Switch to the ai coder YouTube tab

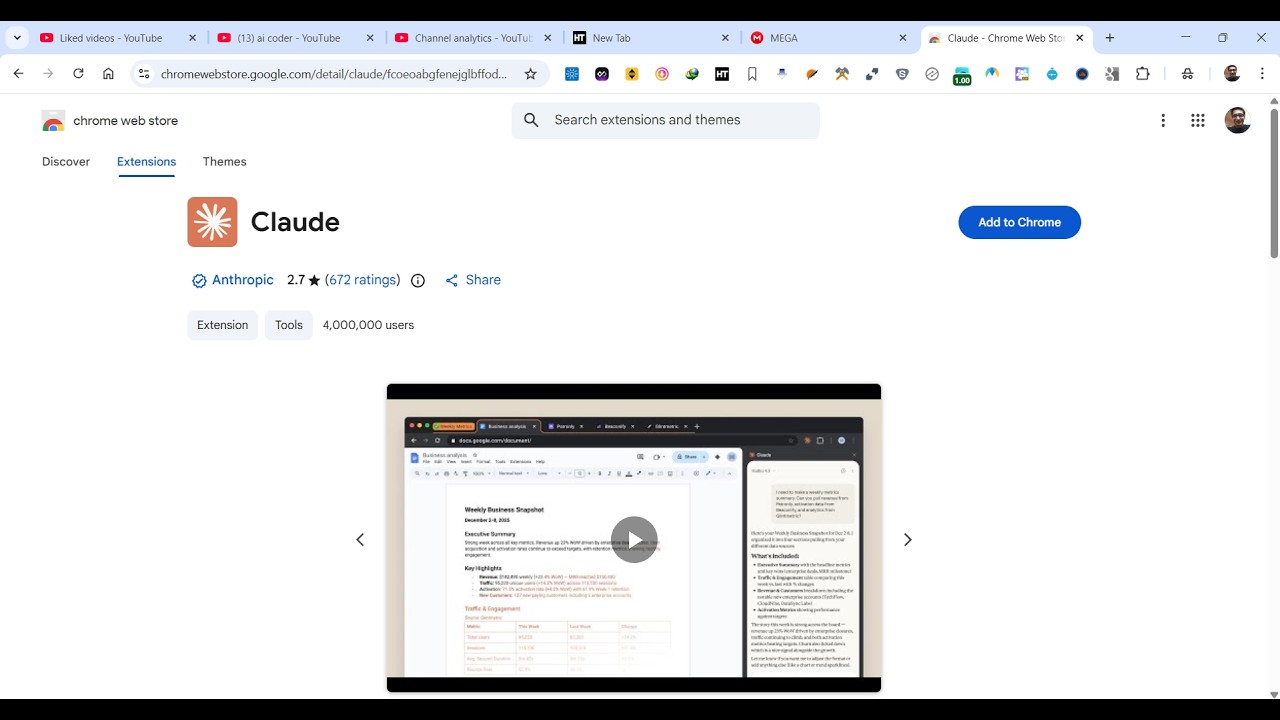tap(295, 38)
